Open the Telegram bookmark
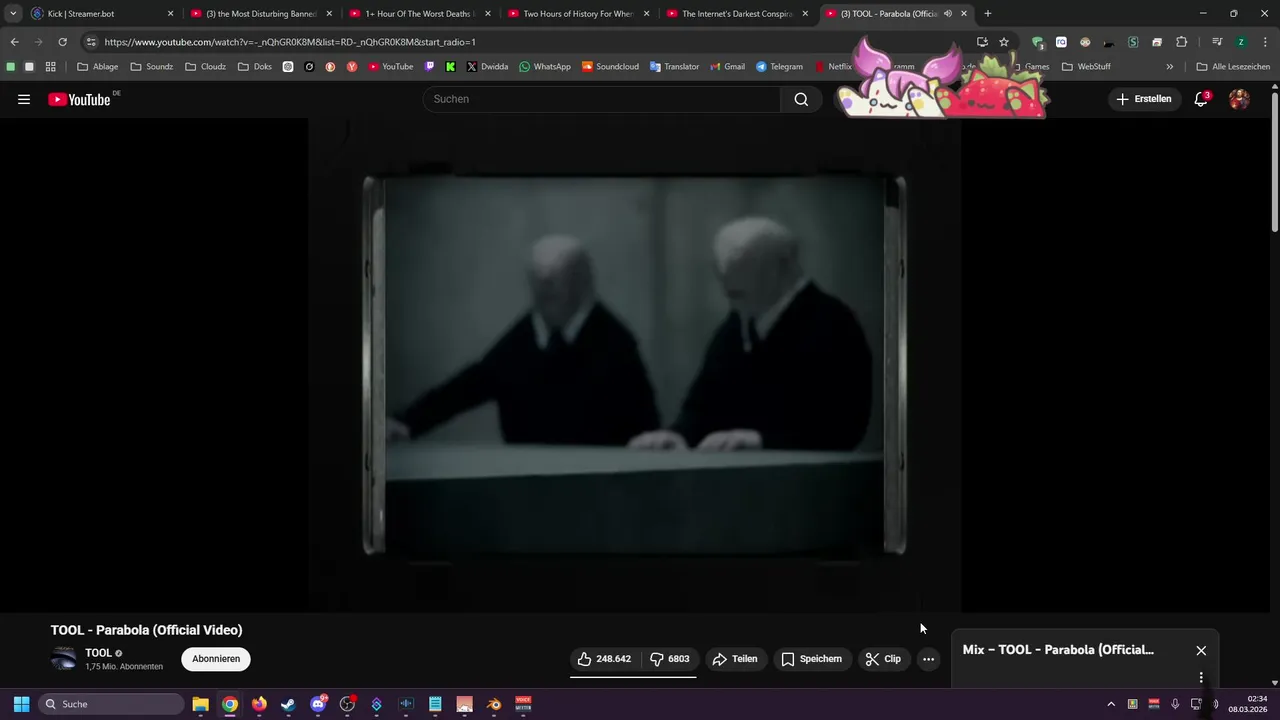 [780, 67]
